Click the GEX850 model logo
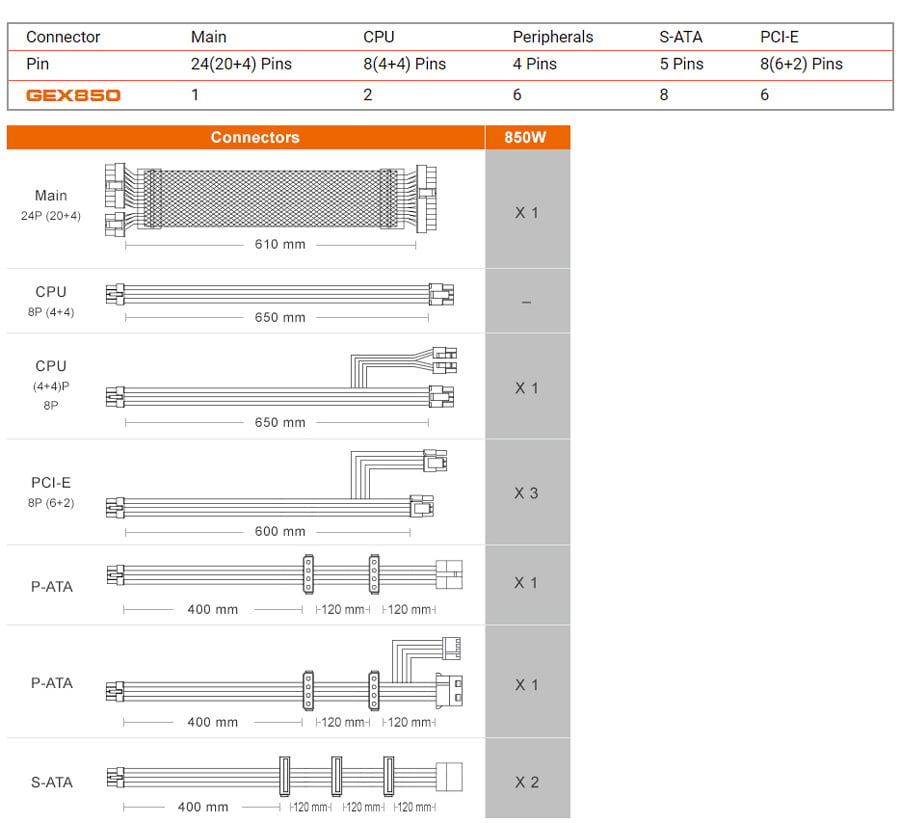The image size is (900, 823). 73,95
